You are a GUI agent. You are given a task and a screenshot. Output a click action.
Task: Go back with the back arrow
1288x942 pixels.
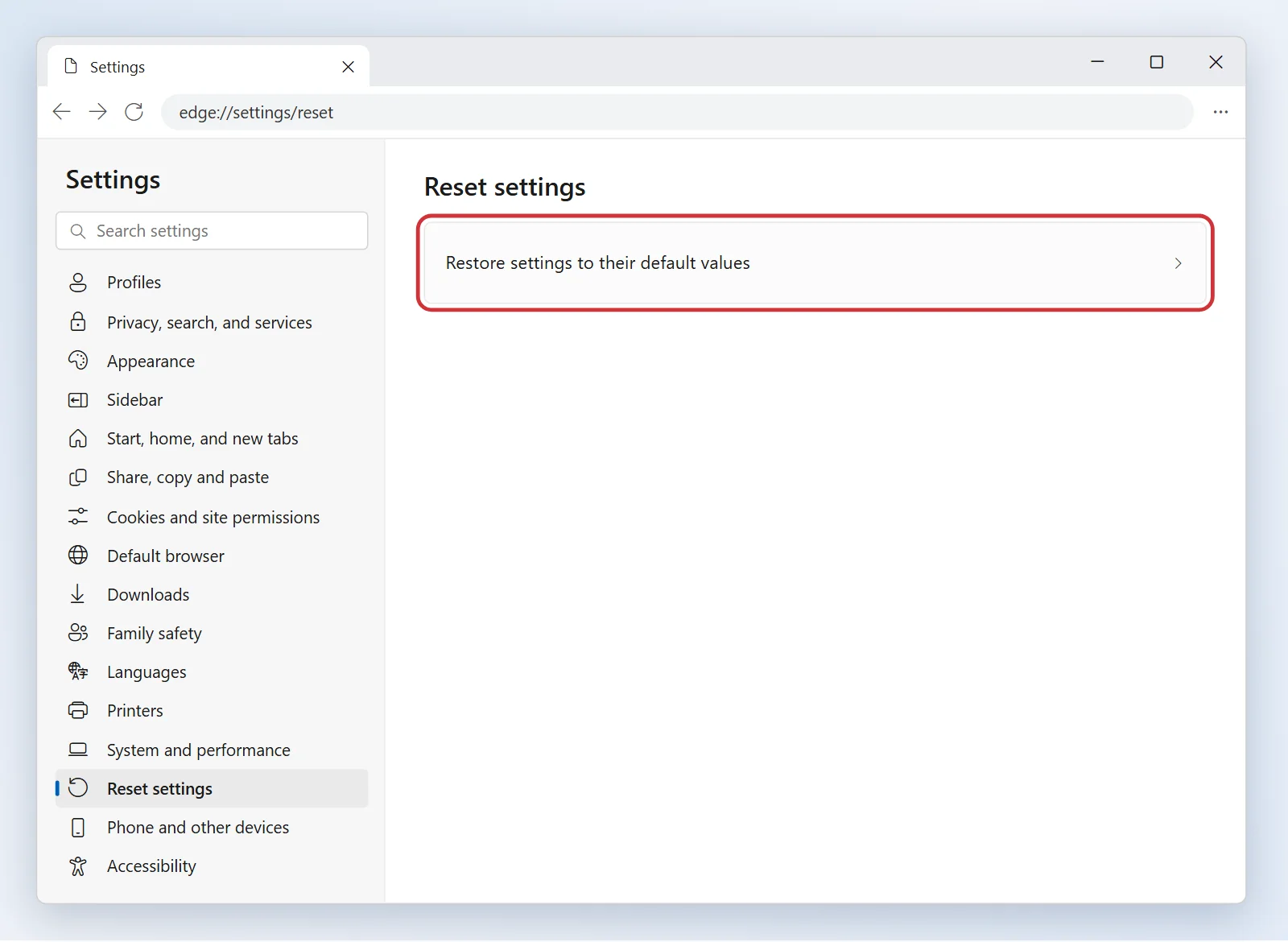coord(61,112)
